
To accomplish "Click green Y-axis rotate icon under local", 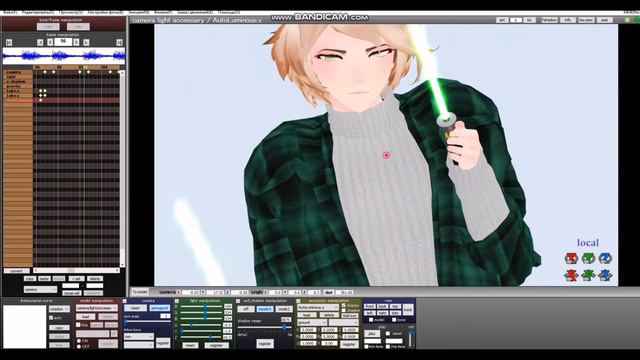I will [x=588, y=258].
